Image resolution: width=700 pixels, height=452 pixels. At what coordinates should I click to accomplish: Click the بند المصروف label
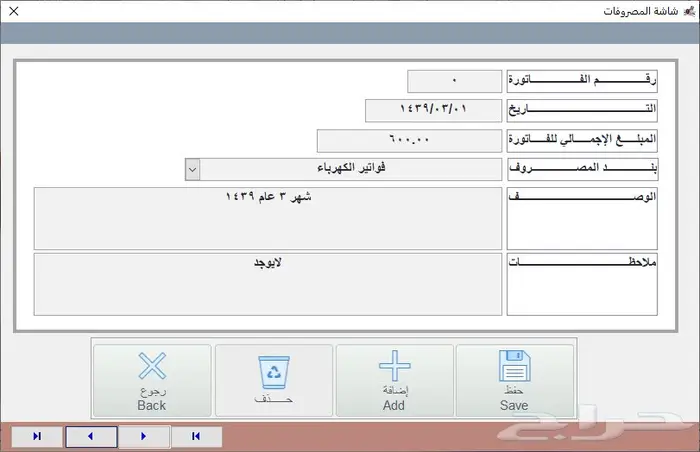[x=582, y=169]
